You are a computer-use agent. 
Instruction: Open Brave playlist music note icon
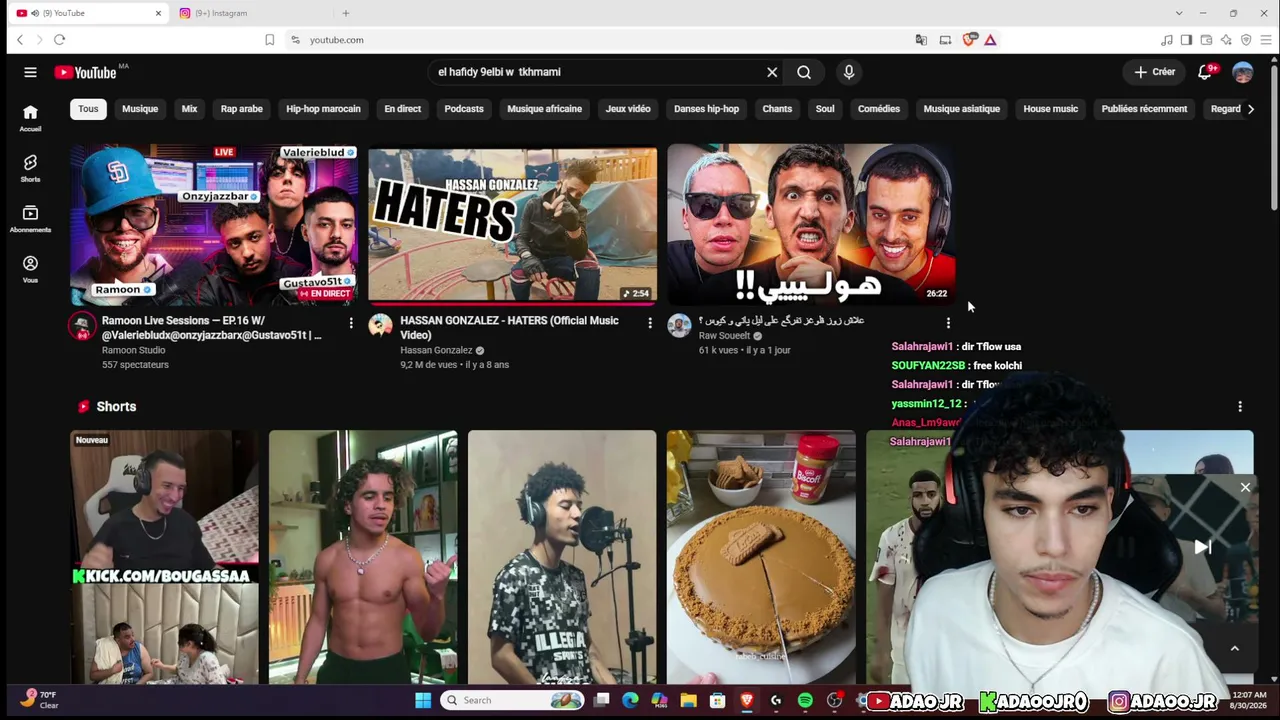coord(1167,40)
